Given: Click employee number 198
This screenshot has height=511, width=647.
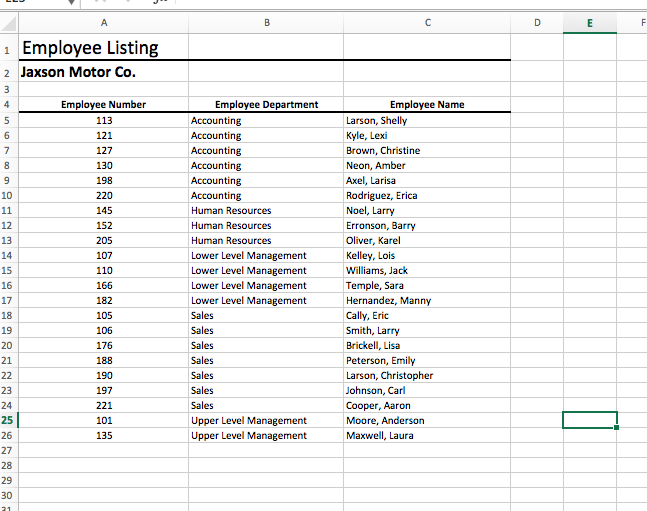Looking at the screenshot, I should 104,180.
